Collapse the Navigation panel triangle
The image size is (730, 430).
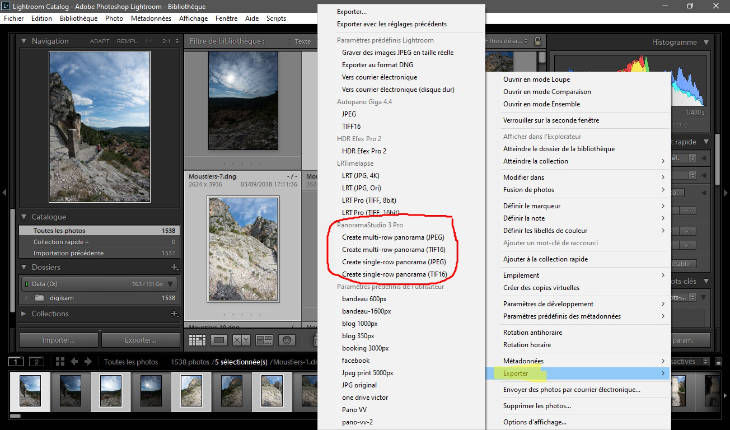click(x=24, y=41)
